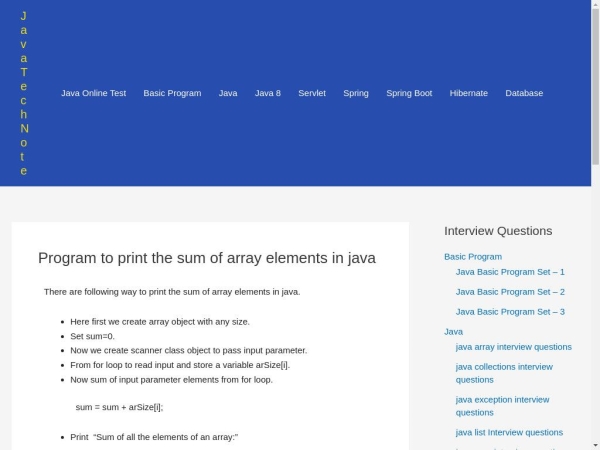This screenshot has width=600, height=450.
Task: Click the intro sentence 'There are following way'
Action: (x=172, y=292)
